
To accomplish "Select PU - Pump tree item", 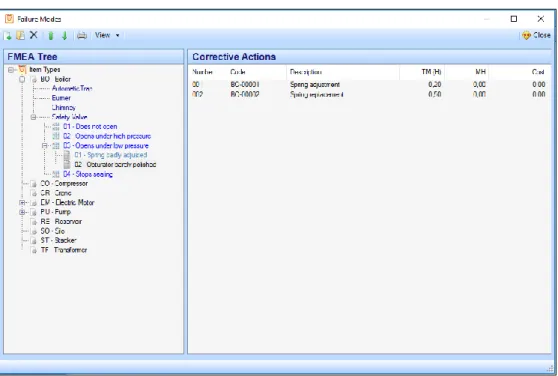I will tap(56, 212).
